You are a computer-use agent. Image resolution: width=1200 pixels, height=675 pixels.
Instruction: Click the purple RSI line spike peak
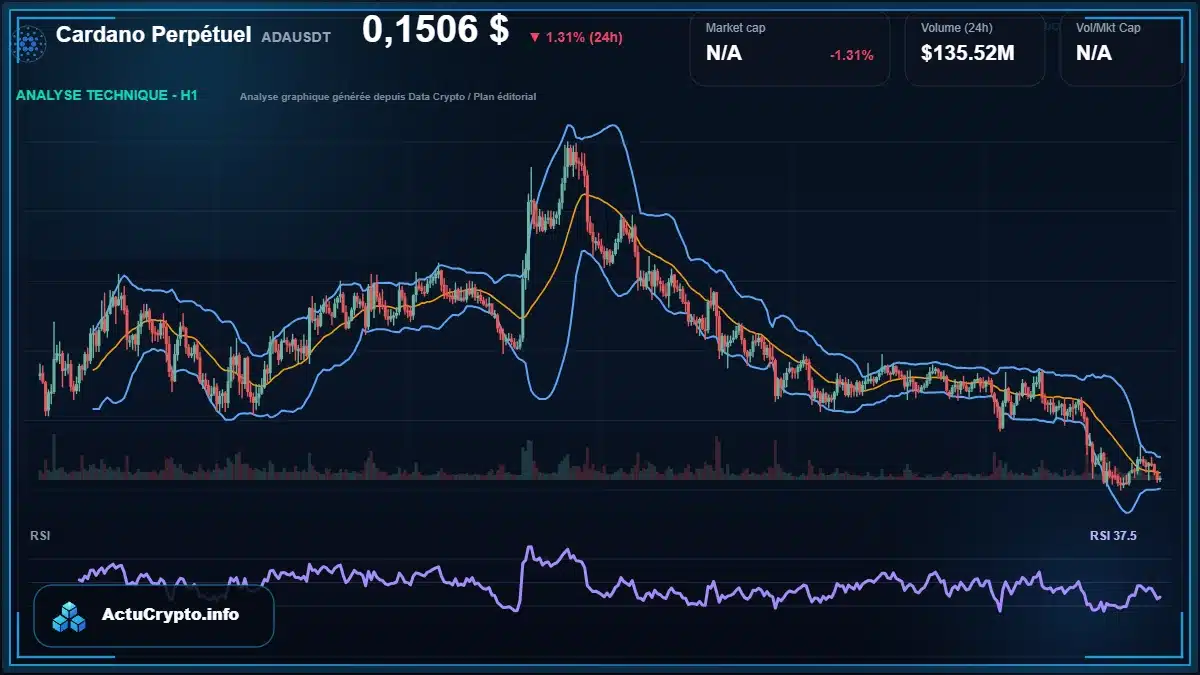[x=529, y=548]
